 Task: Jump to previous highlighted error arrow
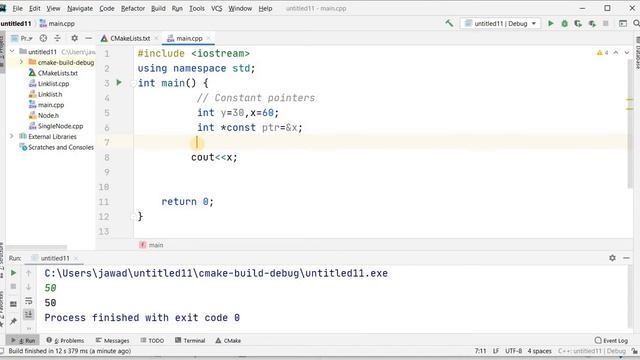[616, 53]
